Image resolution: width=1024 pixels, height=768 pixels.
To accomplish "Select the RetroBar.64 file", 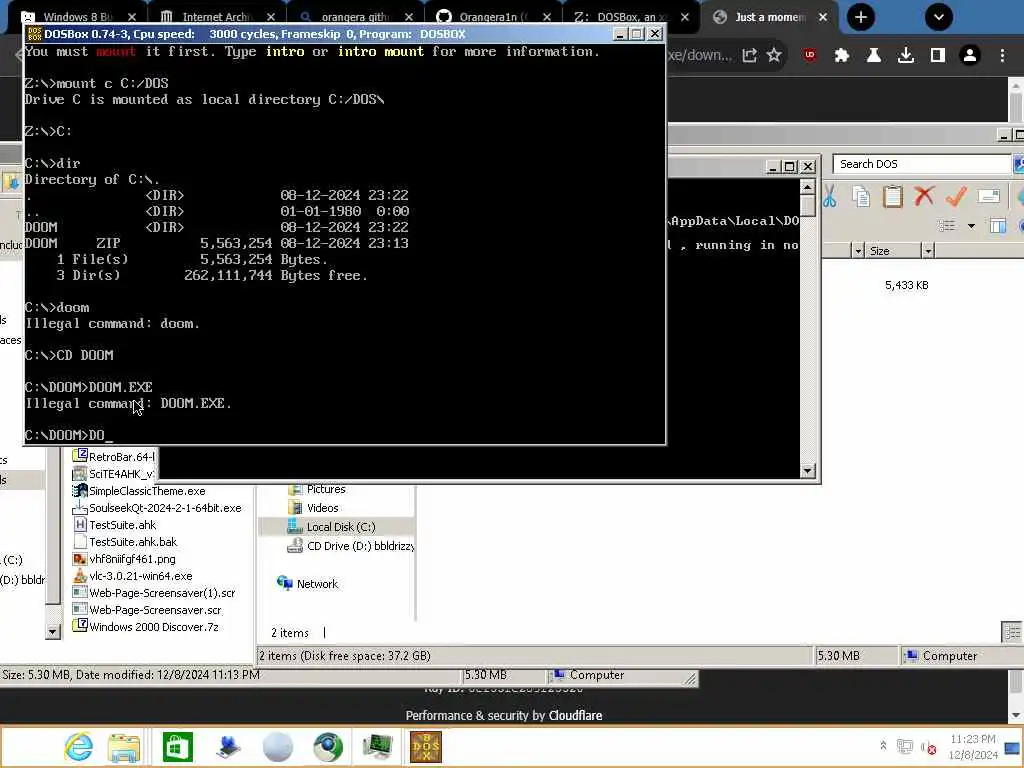I will point(113,456).
